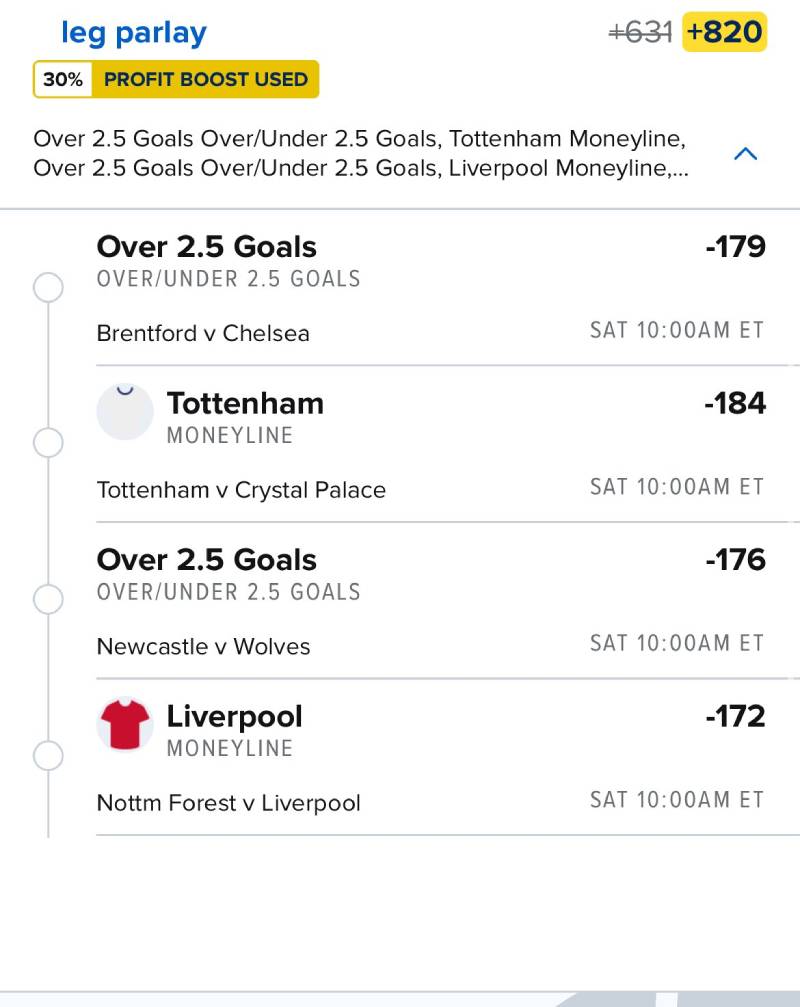Viewport: 800px width, 1007px height.
Task: Tap the boosted +820 odds badge
Action: coord(724,32)
